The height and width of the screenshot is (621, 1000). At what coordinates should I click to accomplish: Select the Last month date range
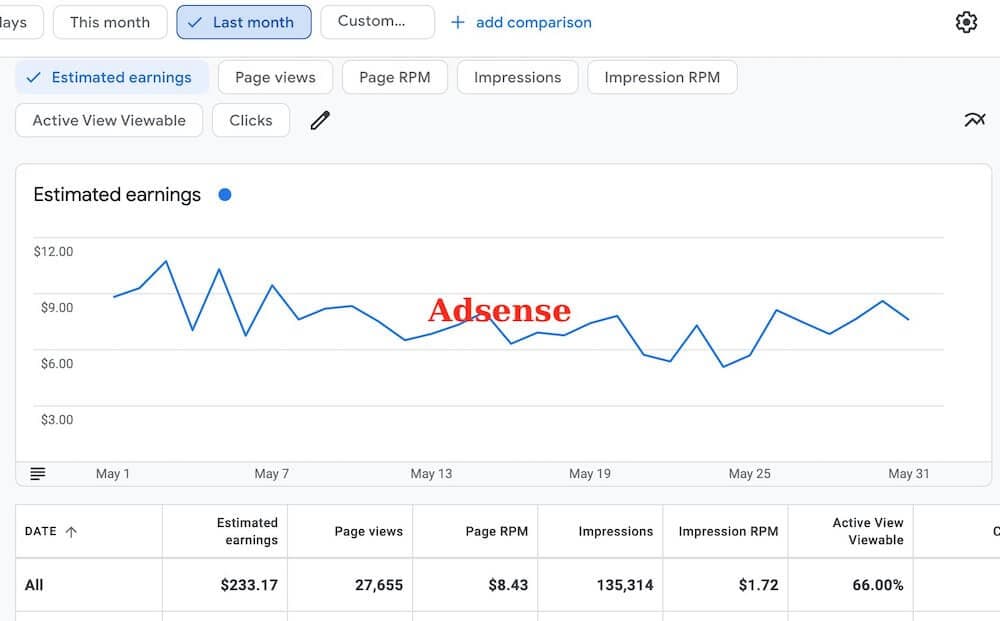[x=244, y=22]
